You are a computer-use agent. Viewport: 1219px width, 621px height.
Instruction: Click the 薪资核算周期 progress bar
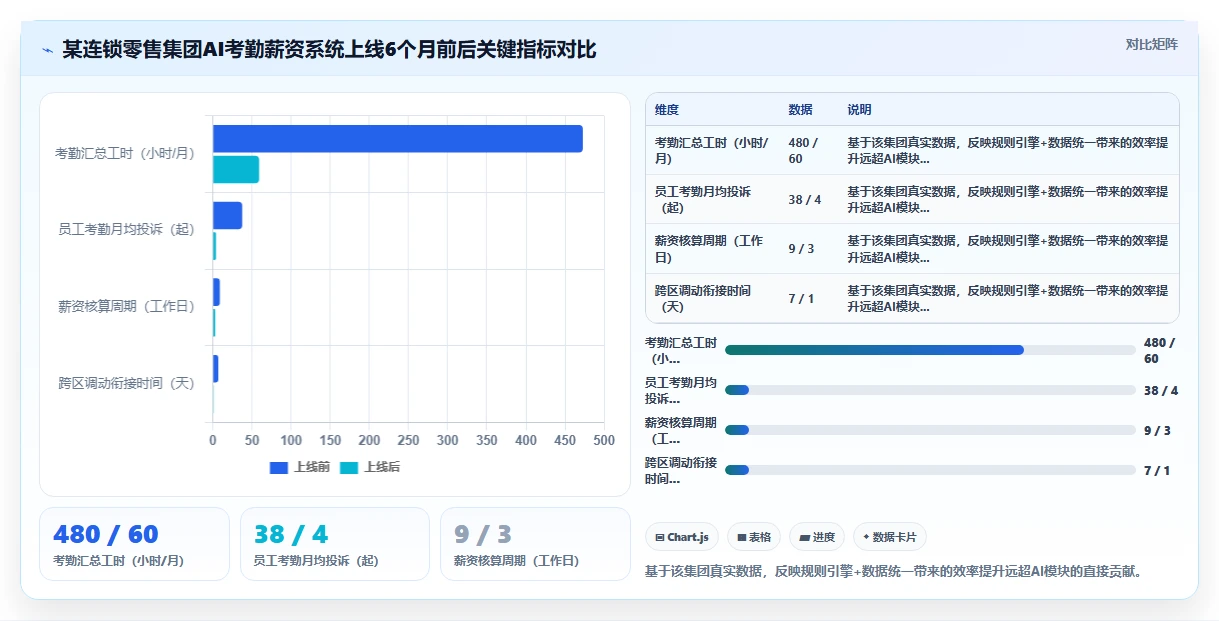tap(930, 430)
